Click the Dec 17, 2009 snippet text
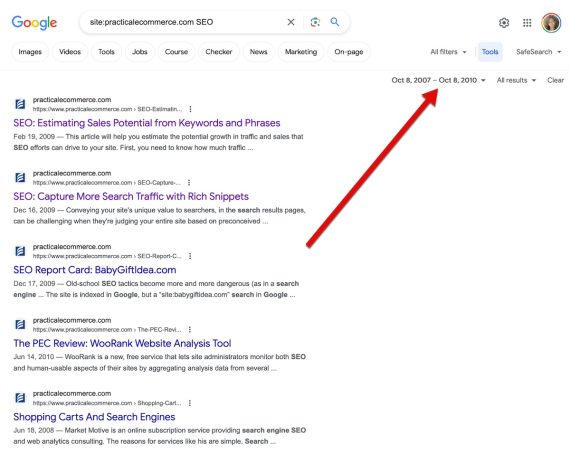This screenshot has height=454, width=570. 156,289
